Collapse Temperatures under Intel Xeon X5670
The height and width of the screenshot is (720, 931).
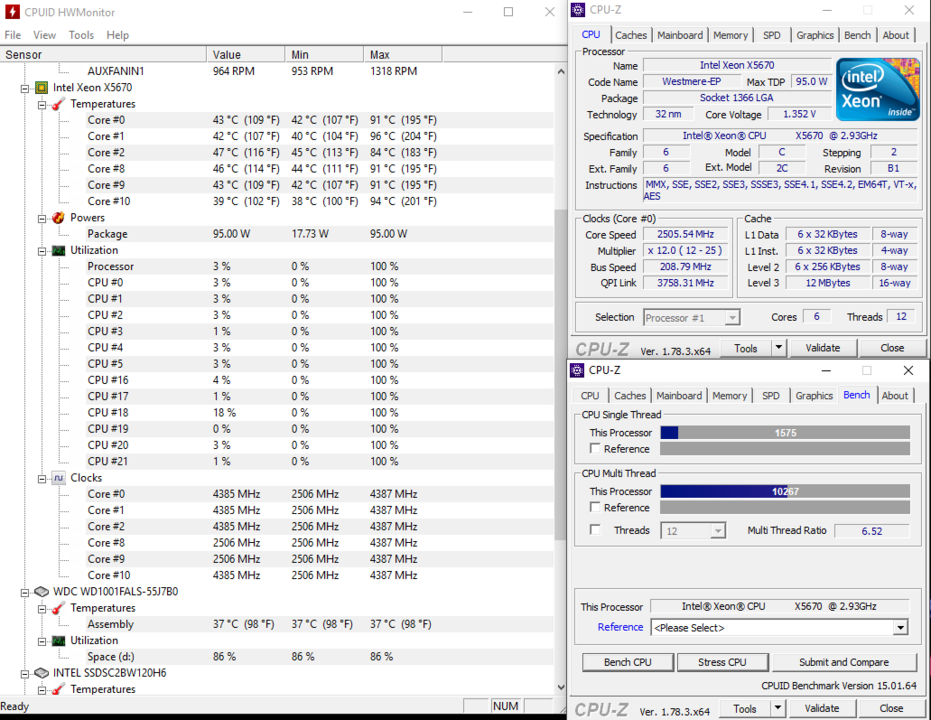coord(42,105)
